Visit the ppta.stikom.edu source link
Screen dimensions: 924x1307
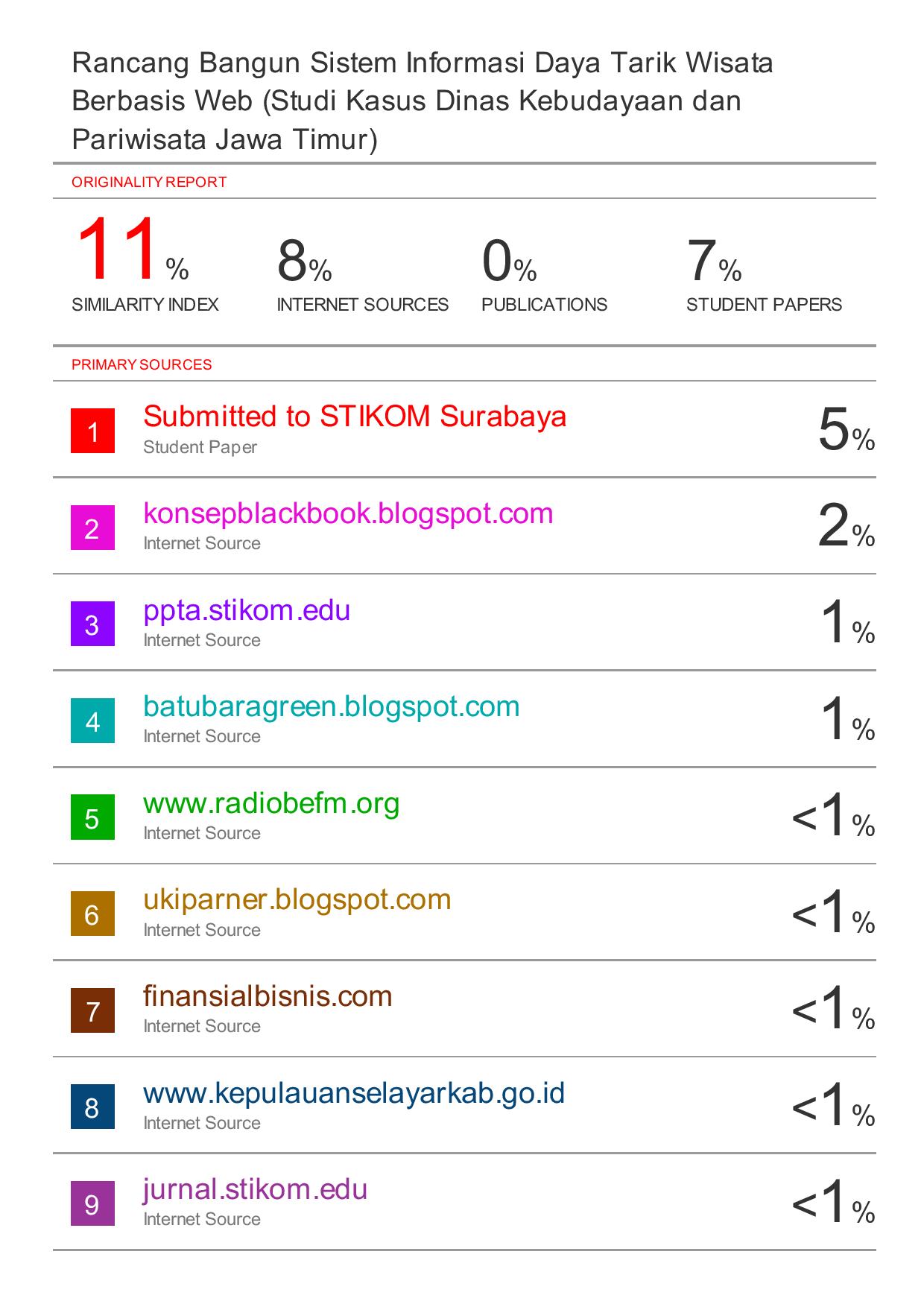coord(247,610)
